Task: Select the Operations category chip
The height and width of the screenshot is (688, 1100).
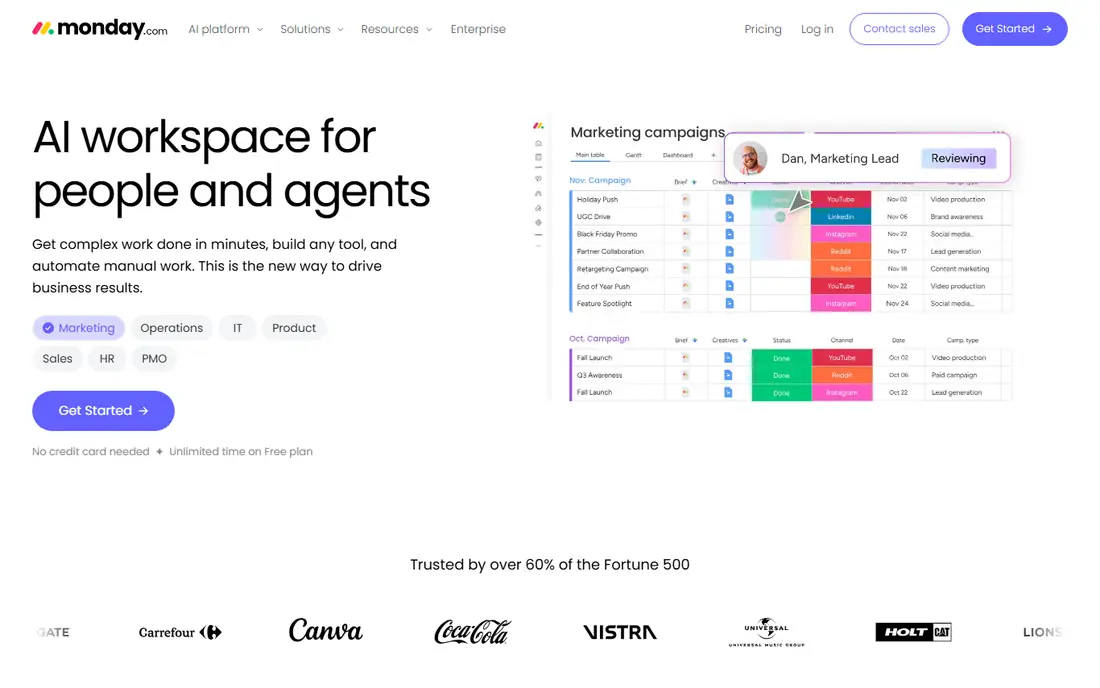Action: 171,328
